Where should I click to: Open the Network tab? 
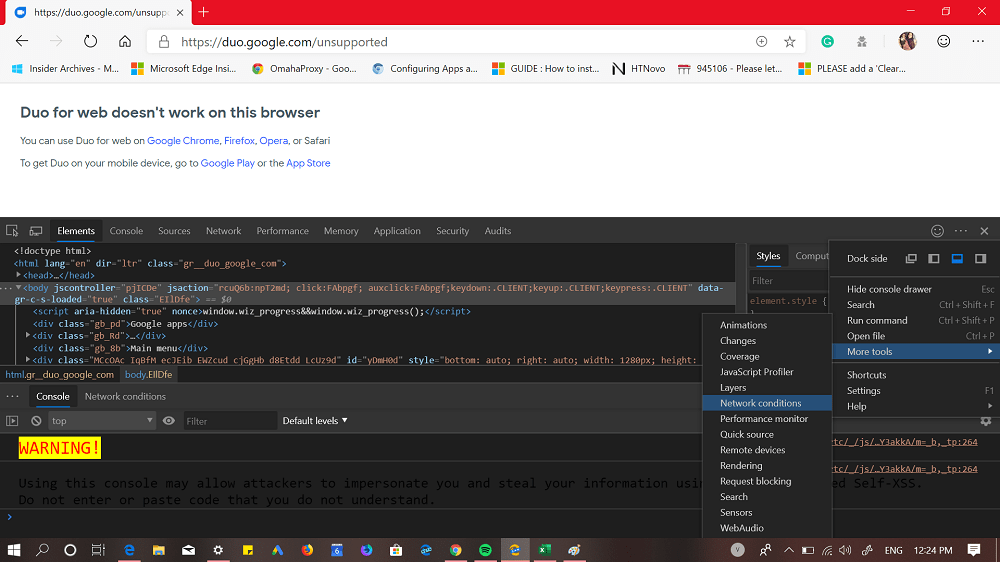tap(223, 231)
